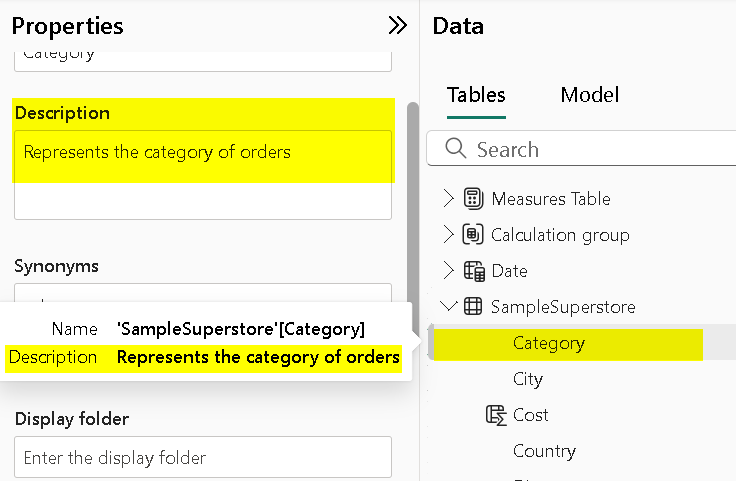Click the magnifier icon in Search box
Screen dimensions: 736x481
tap(455, 150)
